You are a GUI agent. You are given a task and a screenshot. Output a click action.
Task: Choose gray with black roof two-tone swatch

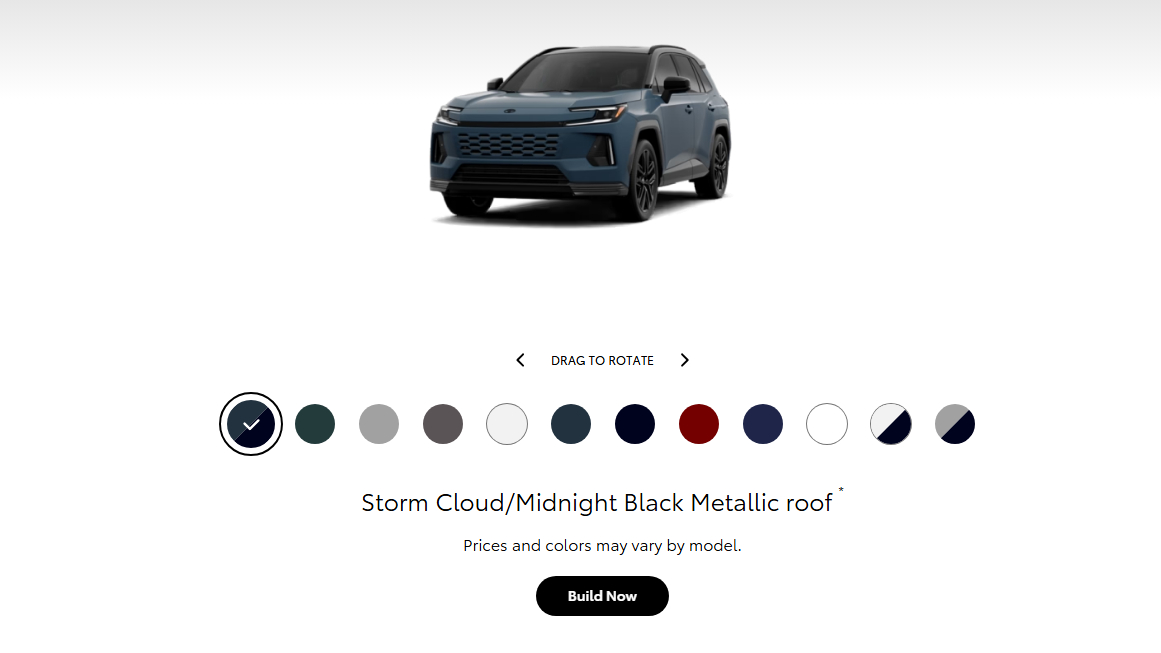click(x=955, y=424)
